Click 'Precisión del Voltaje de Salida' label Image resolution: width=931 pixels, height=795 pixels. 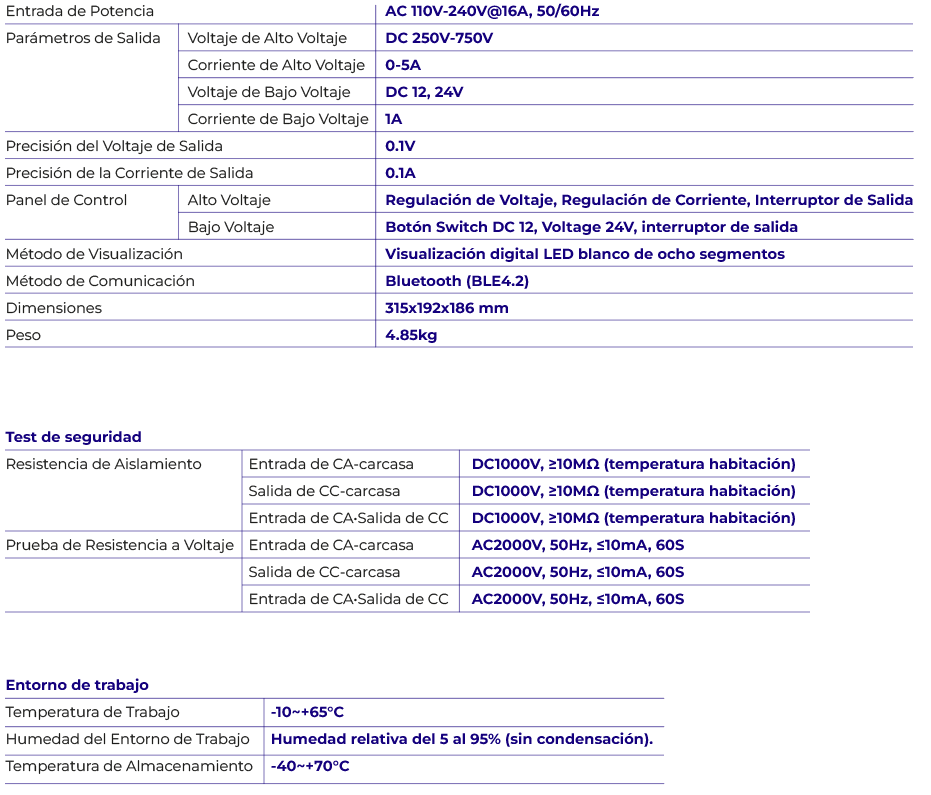pyautogui.click(x=114, y=146)
